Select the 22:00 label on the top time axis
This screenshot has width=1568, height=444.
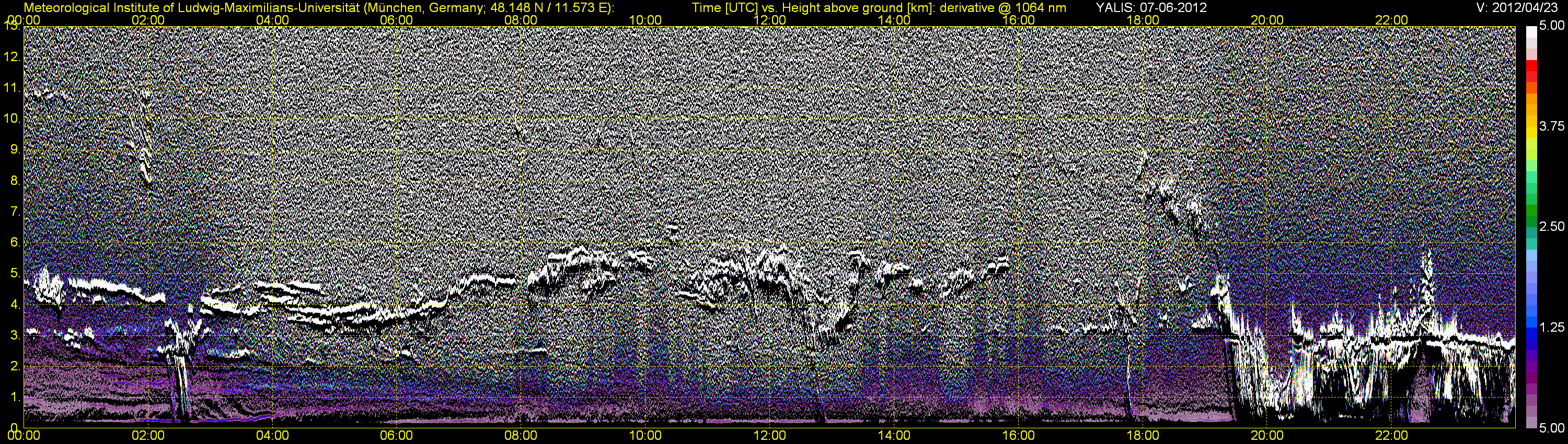(x=1391, y=20)
